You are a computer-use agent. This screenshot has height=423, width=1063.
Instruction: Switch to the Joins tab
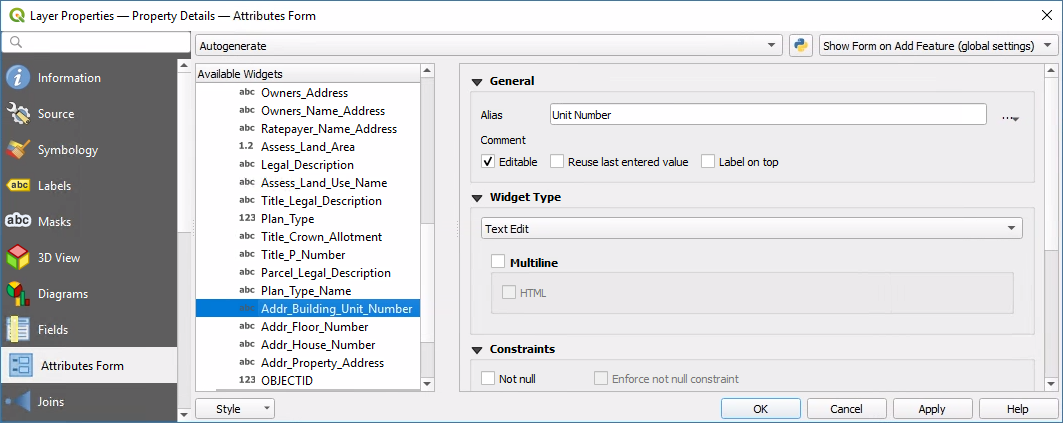50,402
